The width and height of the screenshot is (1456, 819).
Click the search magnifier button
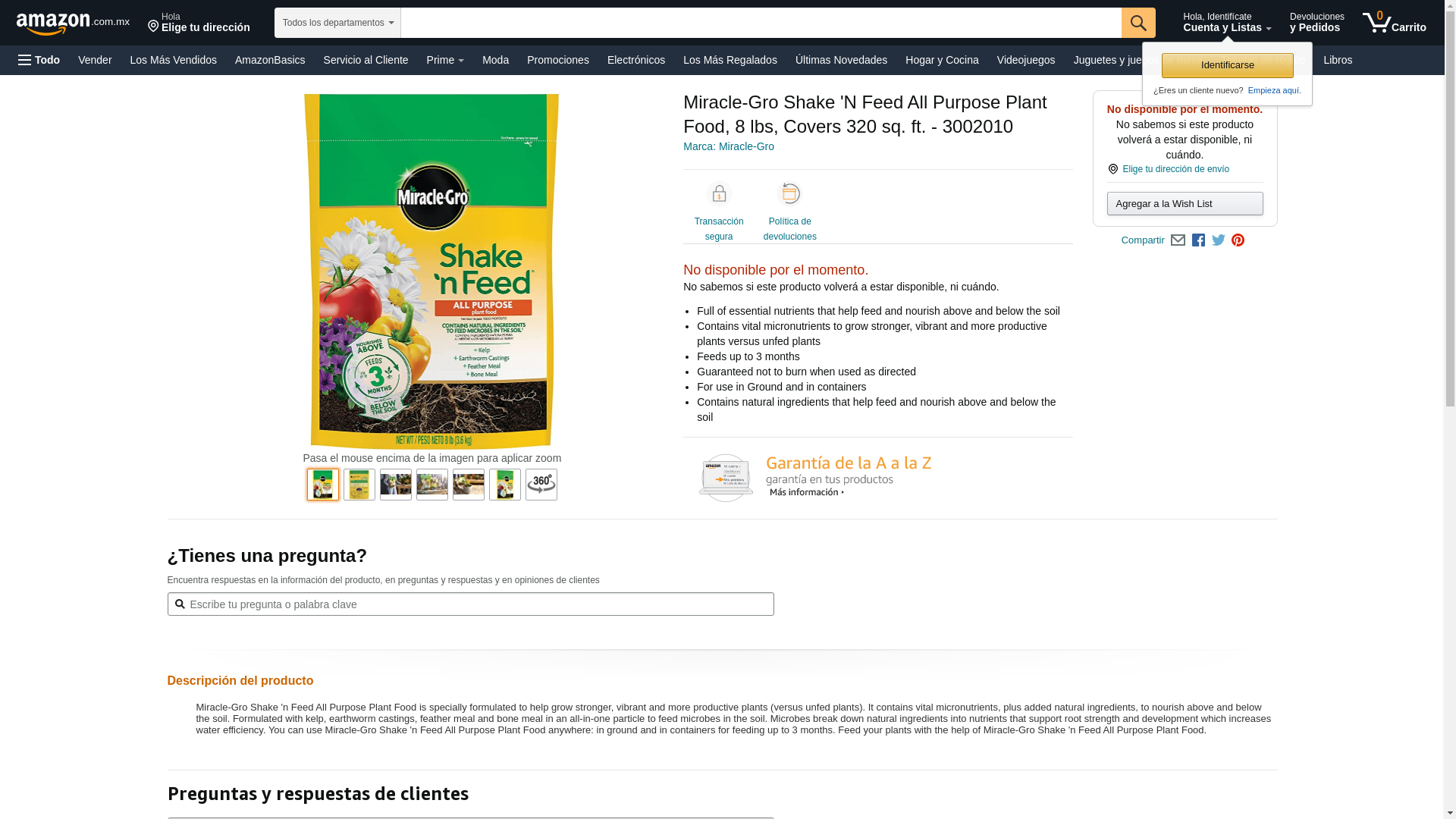pos(1138,23)
